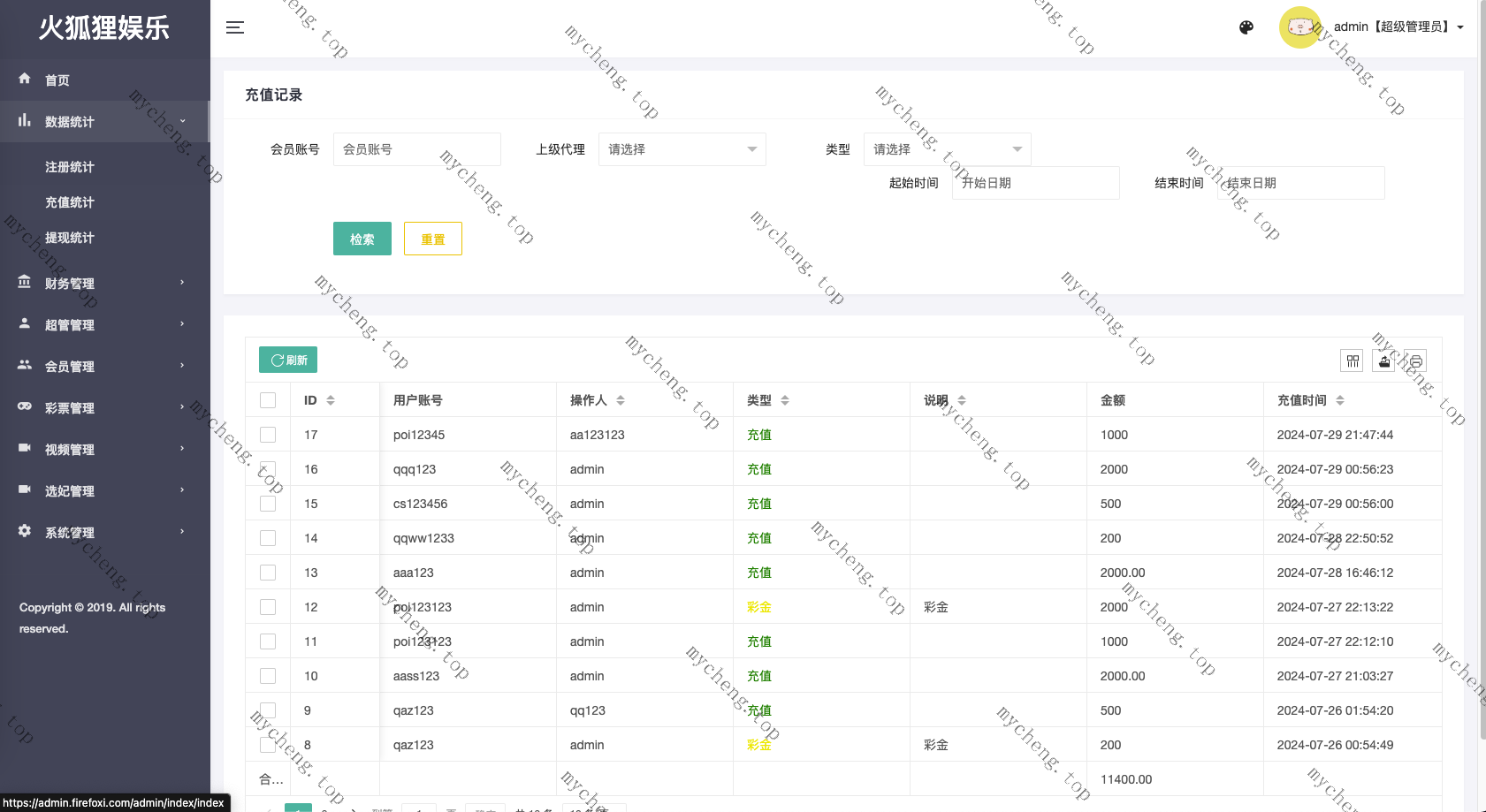Click the 数据统计 bar chart icon
Image resolution: width=1486 pixels, height=812 pixels.
pos(25,120)
